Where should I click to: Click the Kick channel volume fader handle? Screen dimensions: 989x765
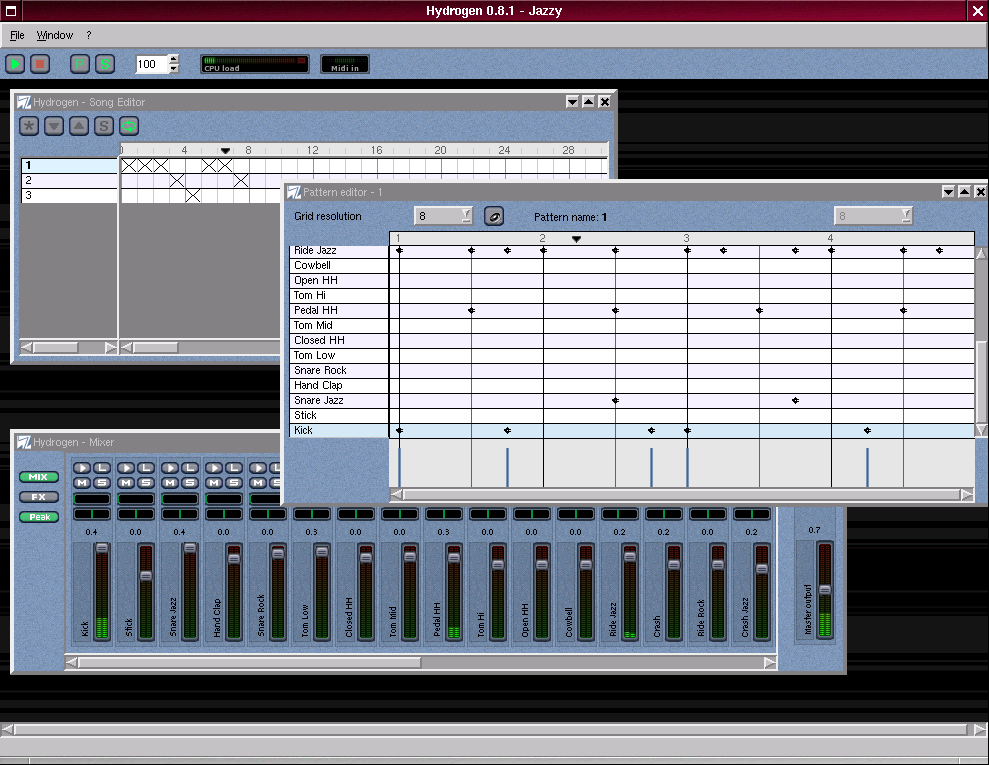[102, 547]
